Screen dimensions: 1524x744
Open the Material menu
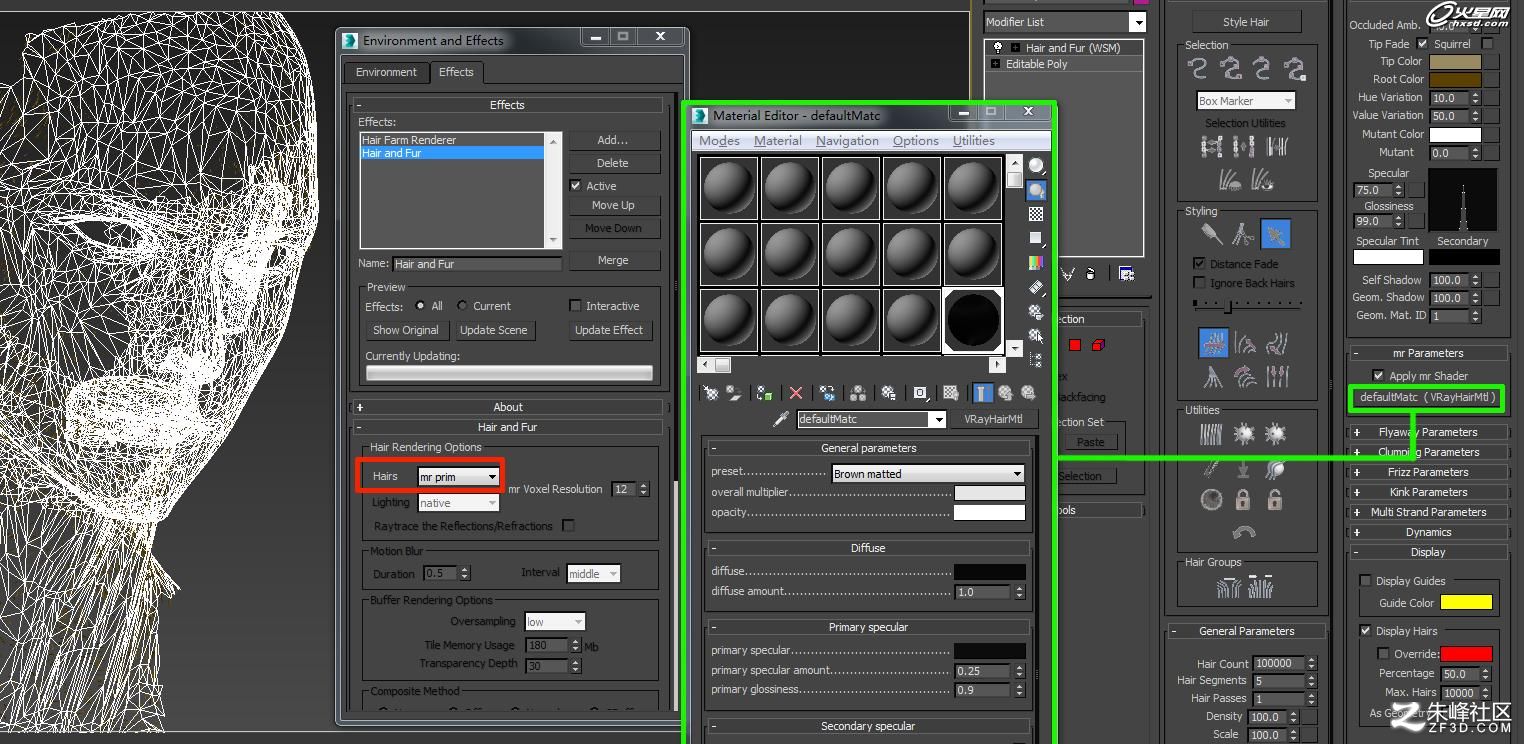tap(778, 141)
